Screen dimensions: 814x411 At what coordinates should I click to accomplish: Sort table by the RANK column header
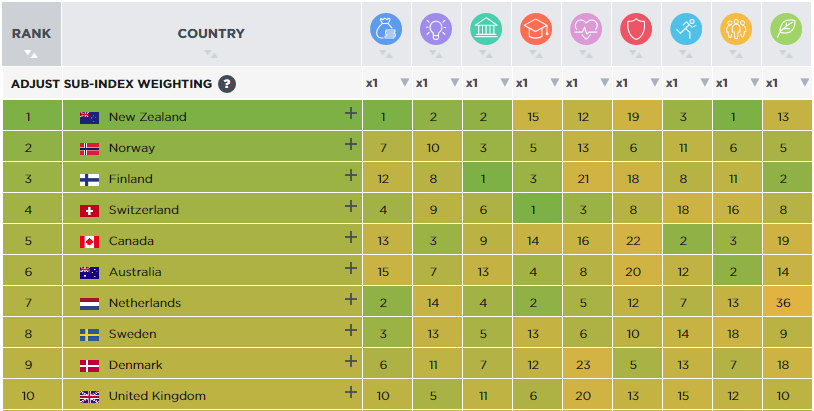tap(32, 34)
